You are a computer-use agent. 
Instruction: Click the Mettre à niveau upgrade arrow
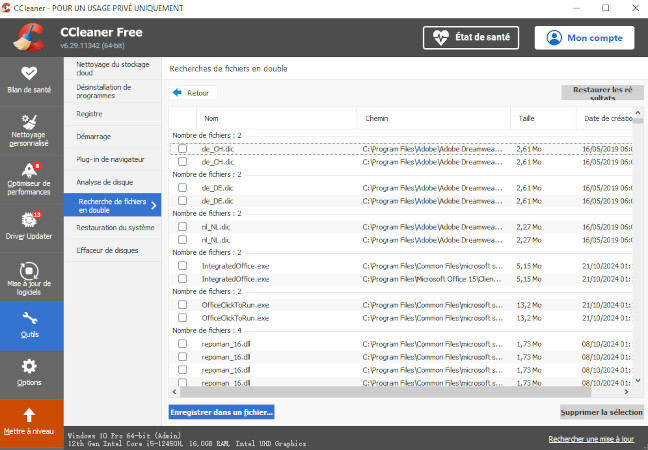tap(29, 415)
